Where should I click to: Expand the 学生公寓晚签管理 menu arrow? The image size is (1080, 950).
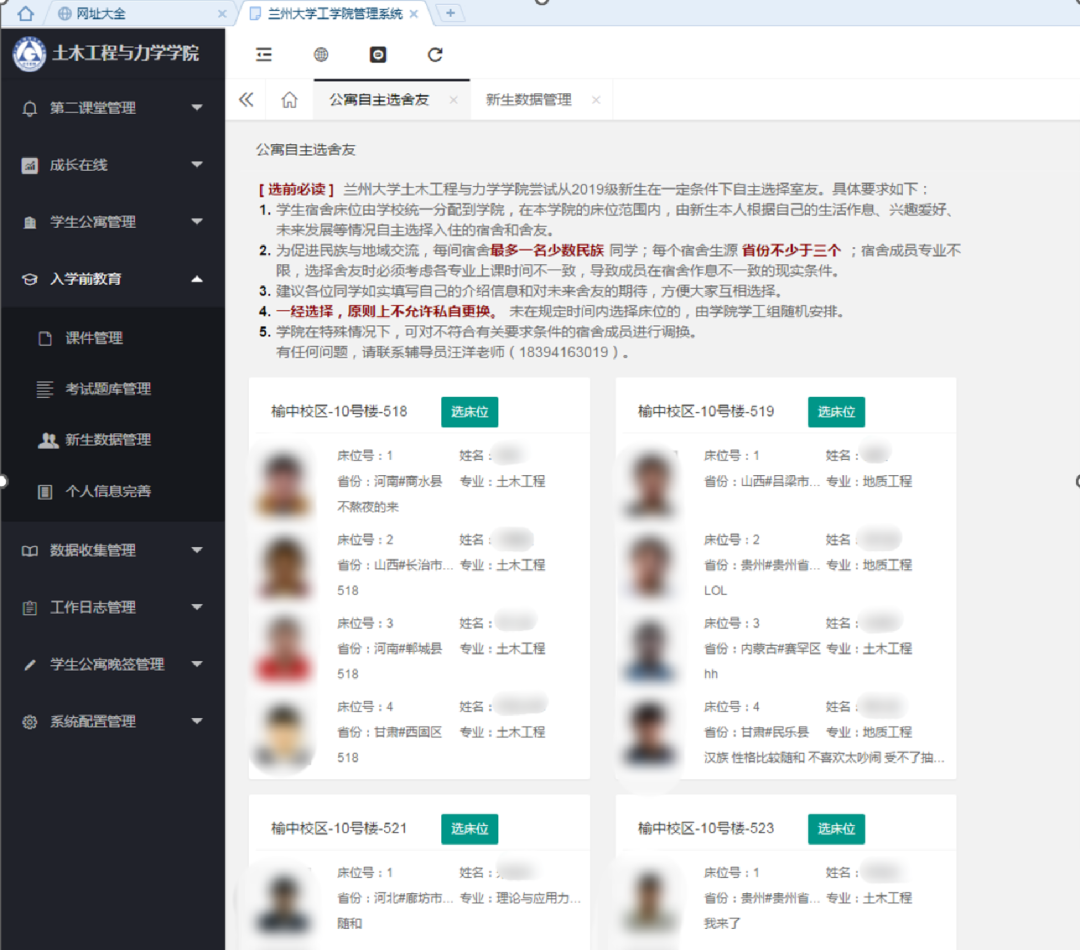[197, 664]
